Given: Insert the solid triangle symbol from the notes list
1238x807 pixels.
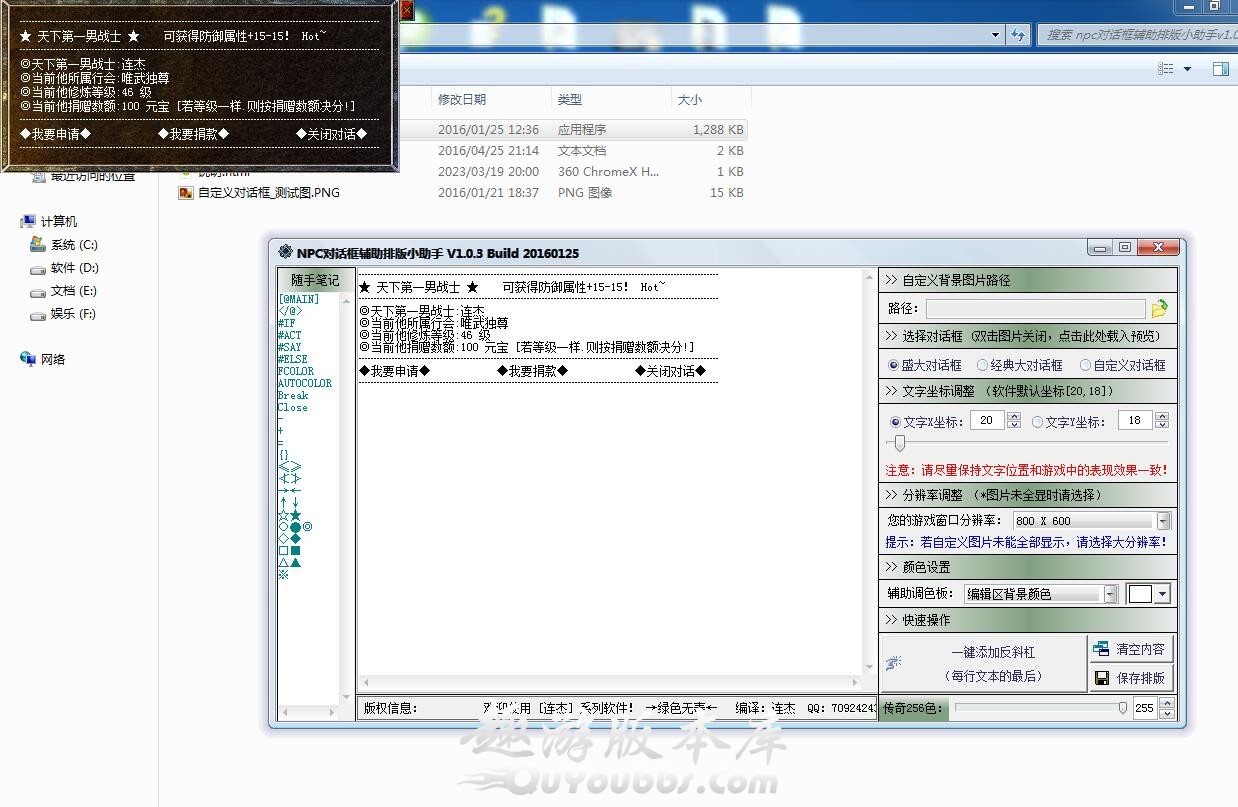Looking at the screenshot, I should 295,562.
